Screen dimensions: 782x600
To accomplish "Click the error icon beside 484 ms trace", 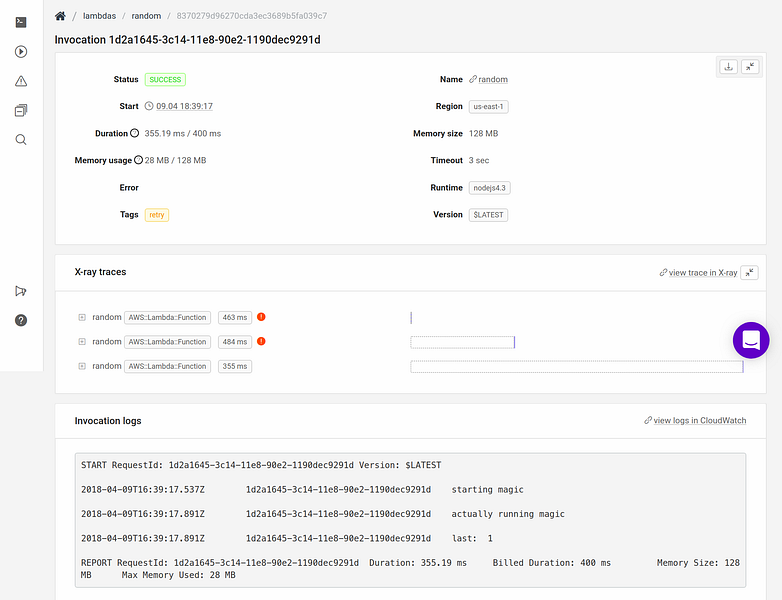I will coord(261,341).
